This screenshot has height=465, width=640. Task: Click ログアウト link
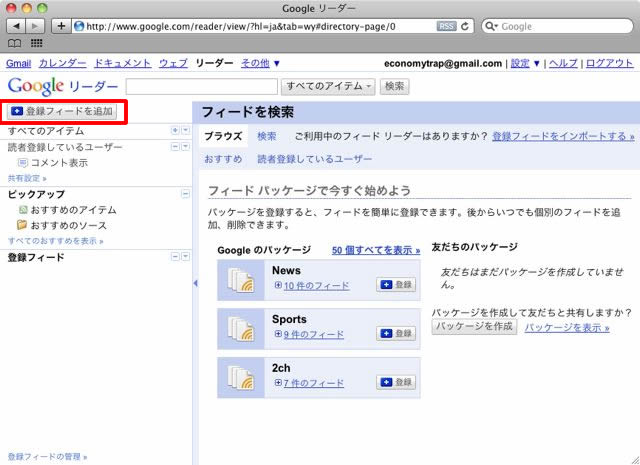pos(610,64)
